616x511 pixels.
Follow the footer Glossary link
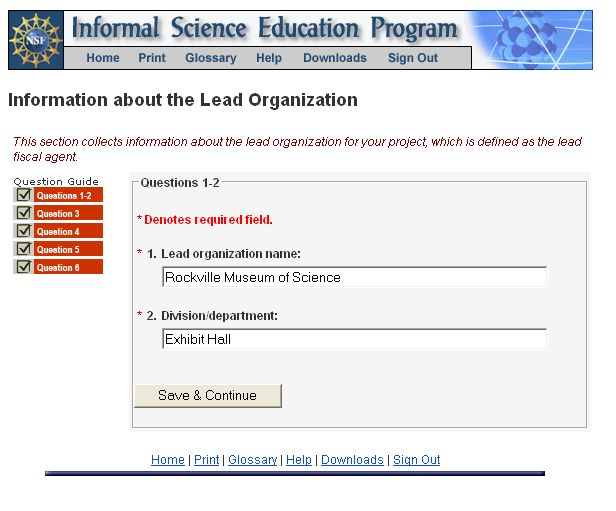[x=252, y=460]
